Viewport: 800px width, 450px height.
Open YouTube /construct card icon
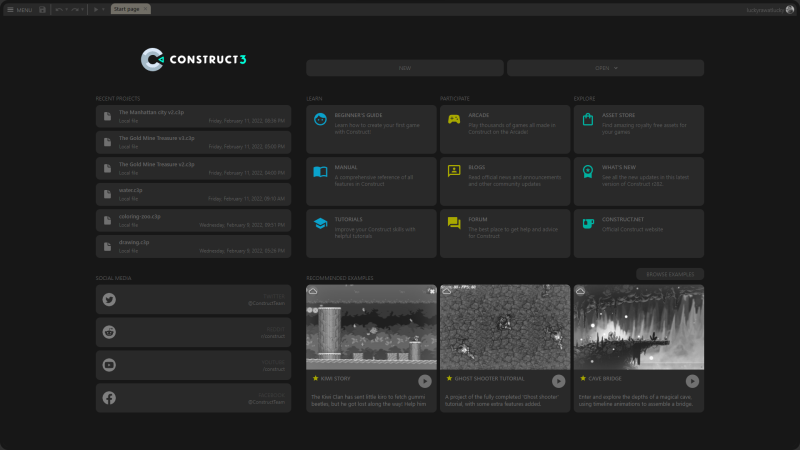pyautogui.click(x=109, y=365)
